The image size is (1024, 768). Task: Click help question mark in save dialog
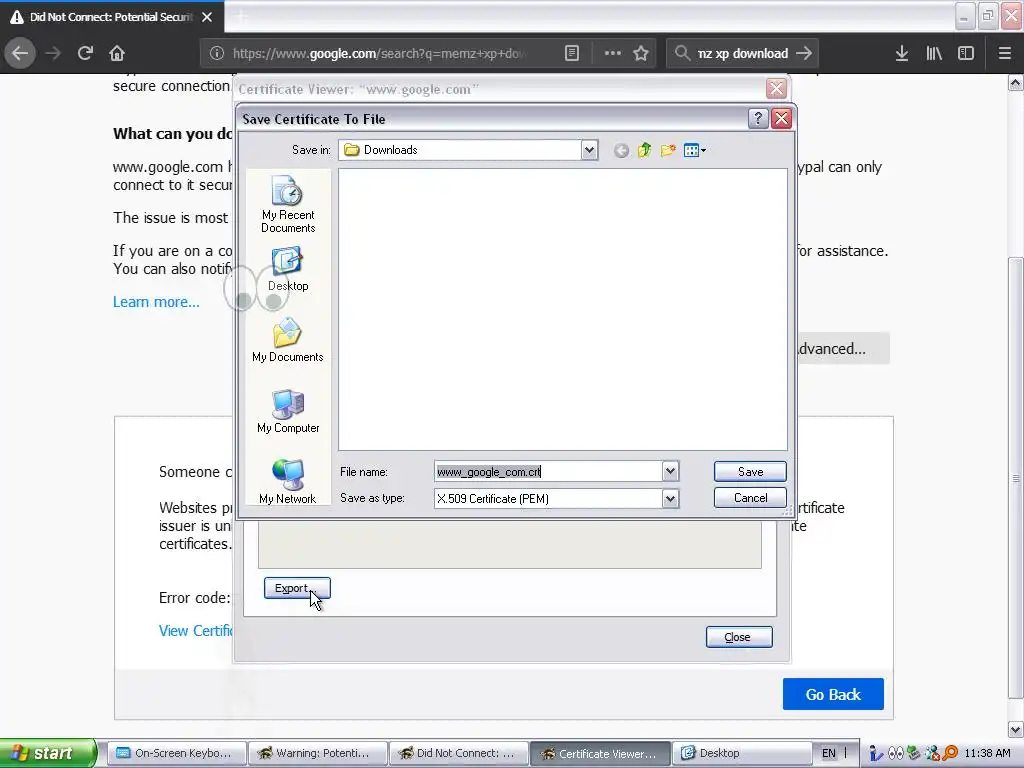point(758,118)
